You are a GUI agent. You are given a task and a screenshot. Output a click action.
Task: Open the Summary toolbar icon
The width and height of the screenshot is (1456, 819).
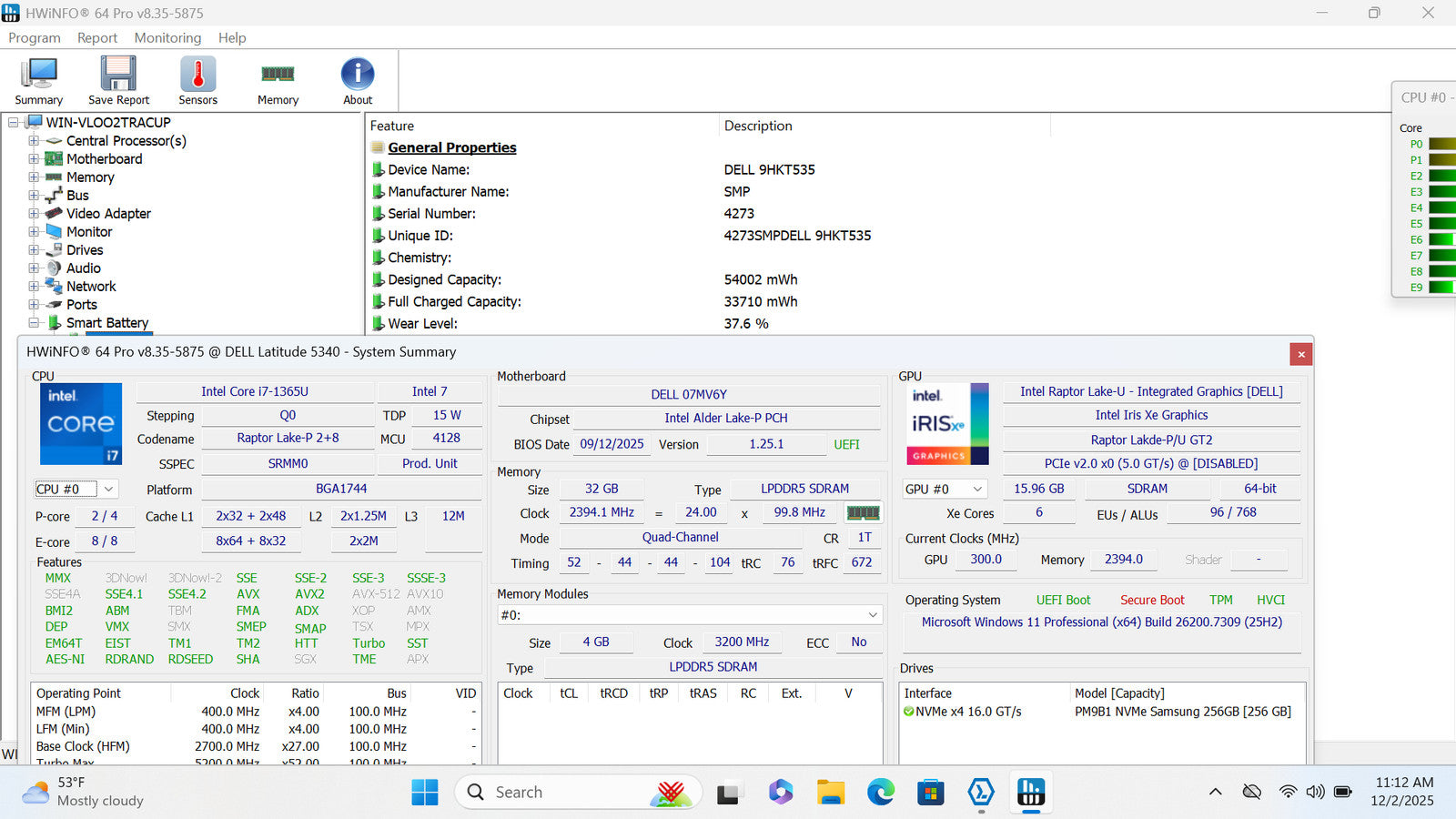[38, 81]
